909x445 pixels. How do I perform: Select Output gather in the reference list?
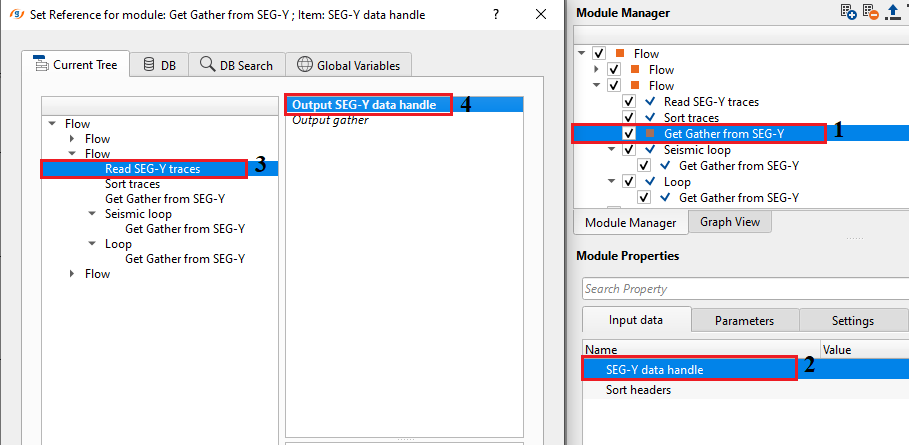coord(330,120)
